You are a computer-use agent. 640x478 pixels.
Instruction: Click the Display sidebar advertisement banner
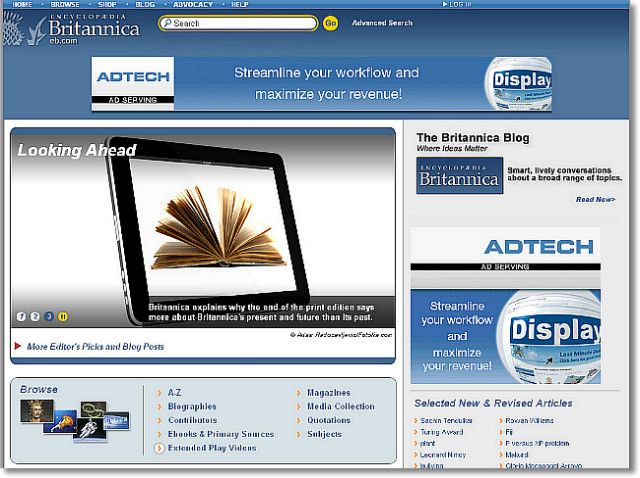coord(505,336)
